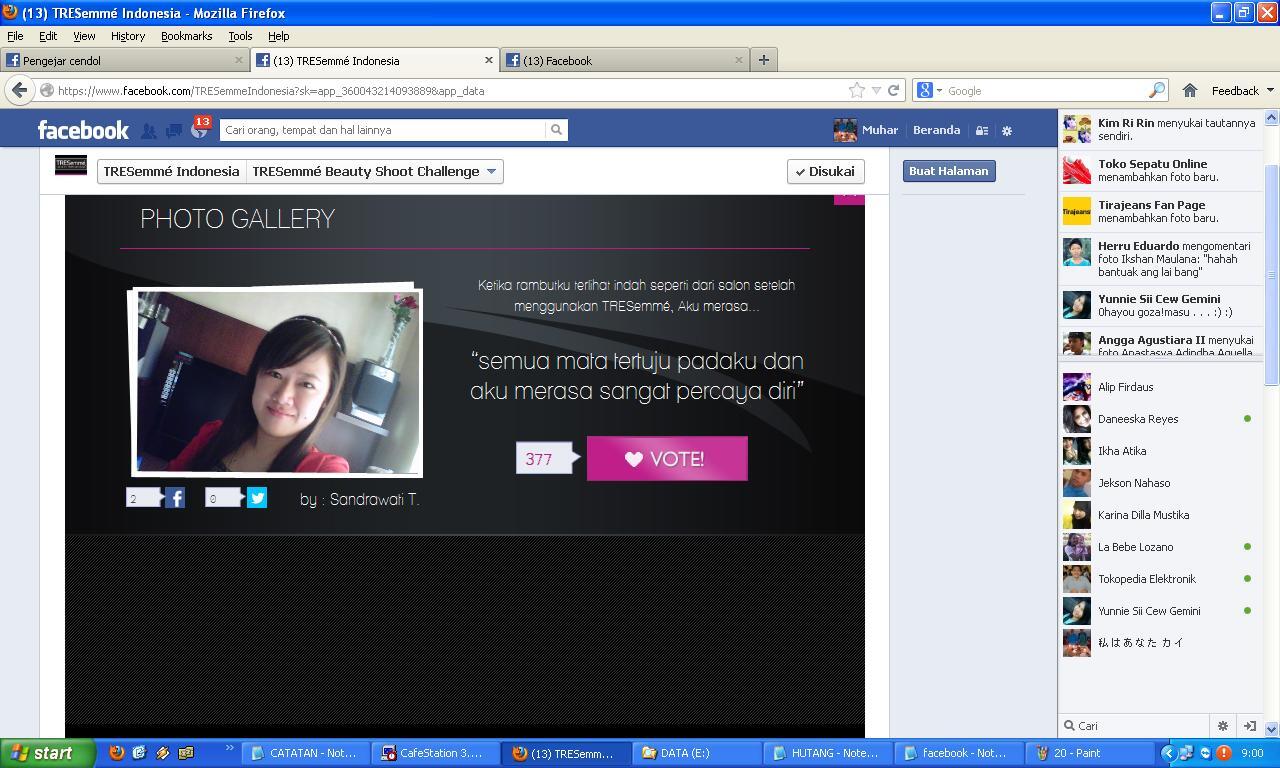
Task: Click the Google search magnifier icon
Action: pos(1157,90)
